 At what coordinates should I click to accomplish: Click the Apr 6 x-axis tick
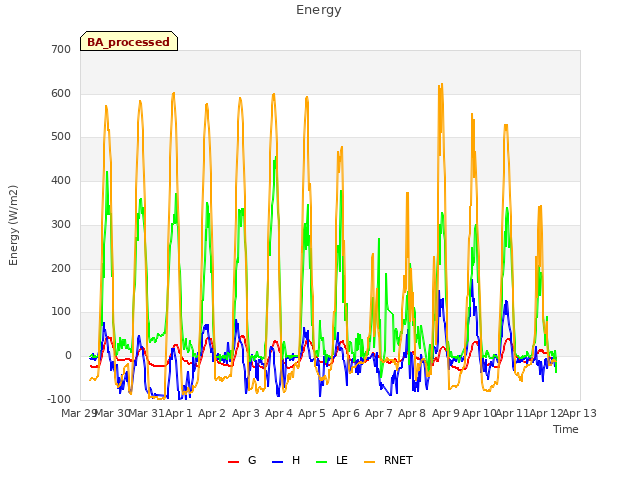coord(346,413)
